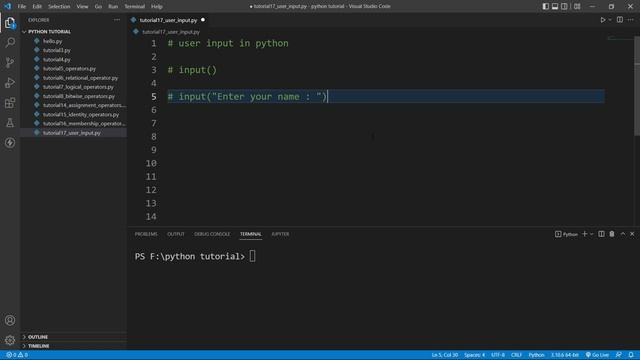
Task: Open the feedback icon in status bar
Action: (x=619, y=355)
